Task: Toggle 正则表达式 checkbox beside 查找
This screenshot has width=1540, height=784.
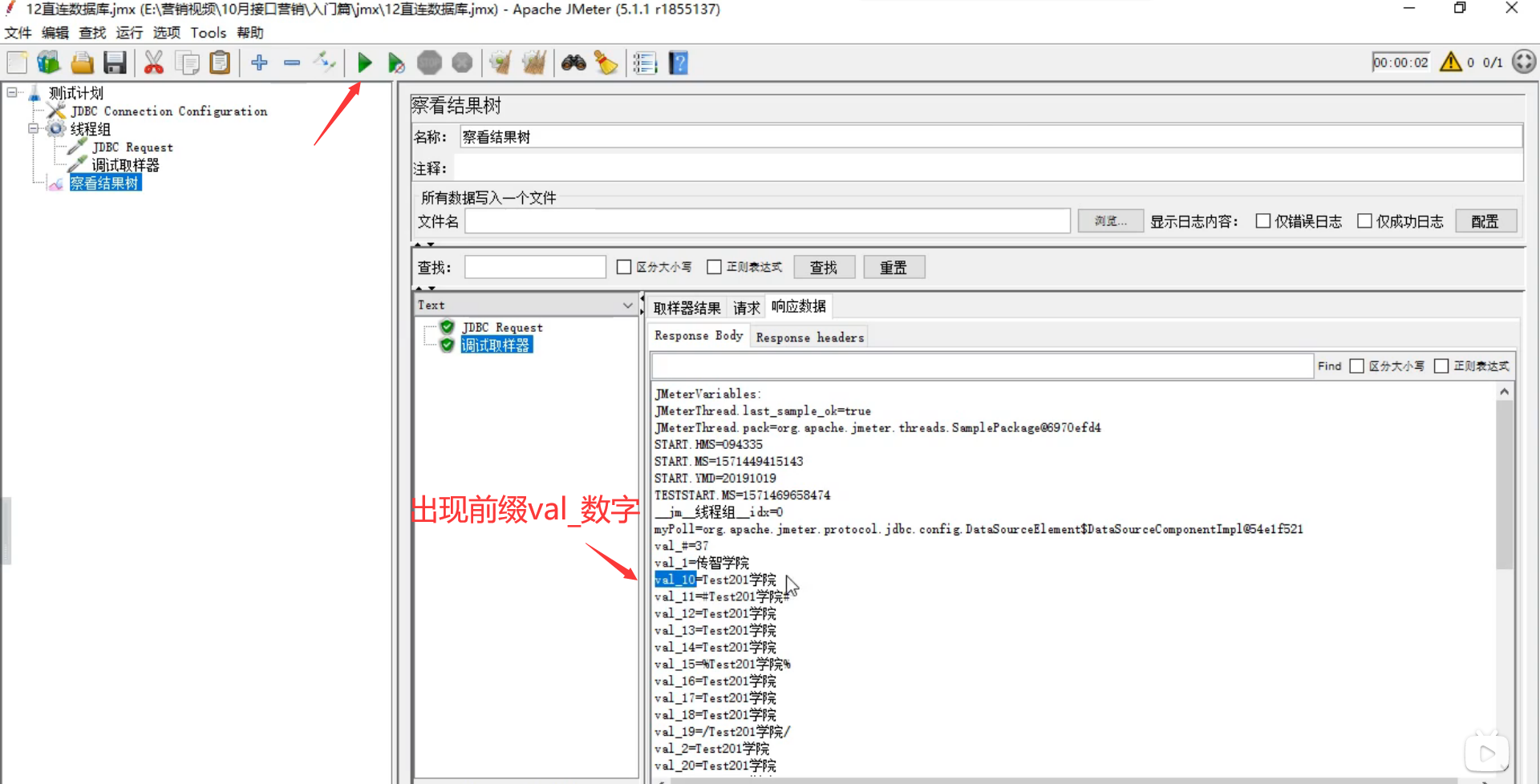Action: point(714,267)
